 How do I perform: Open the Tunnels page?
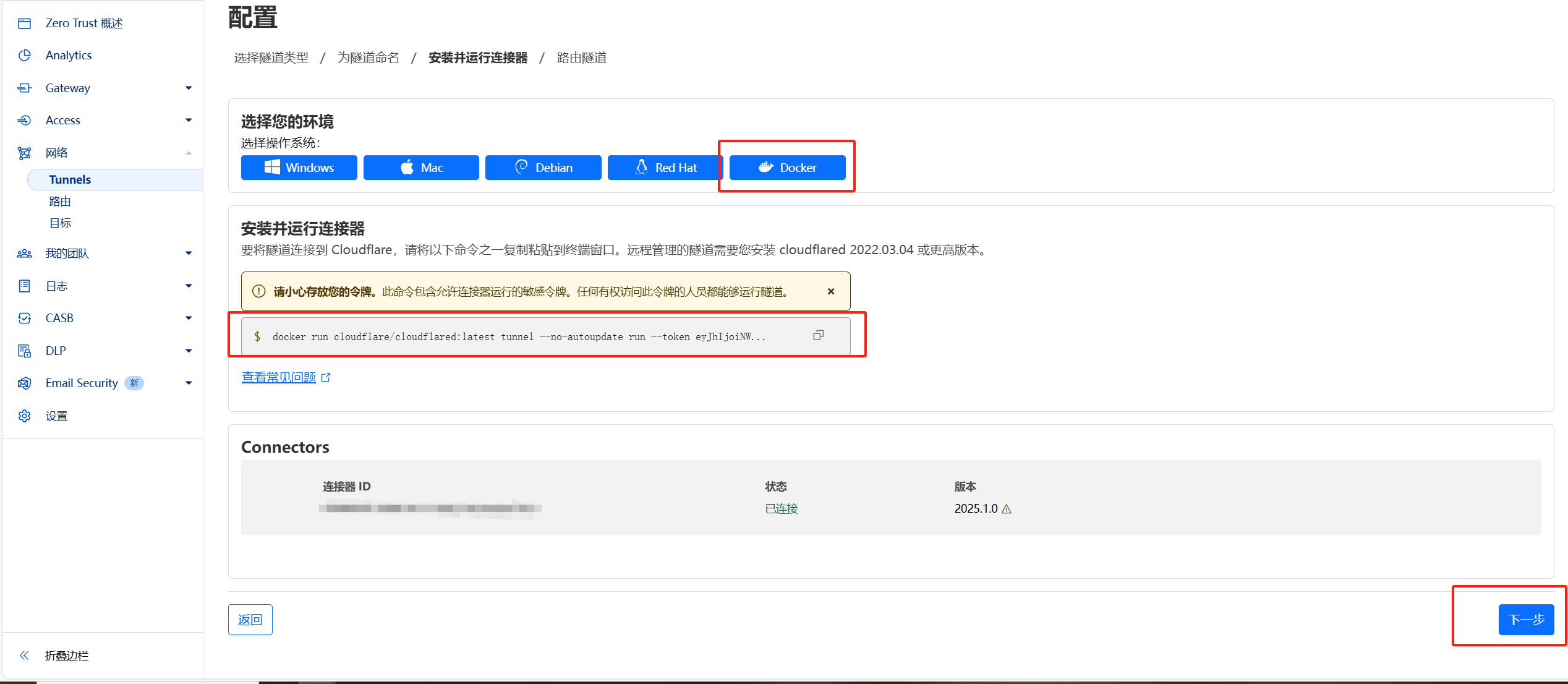click(x=70, y=179)
